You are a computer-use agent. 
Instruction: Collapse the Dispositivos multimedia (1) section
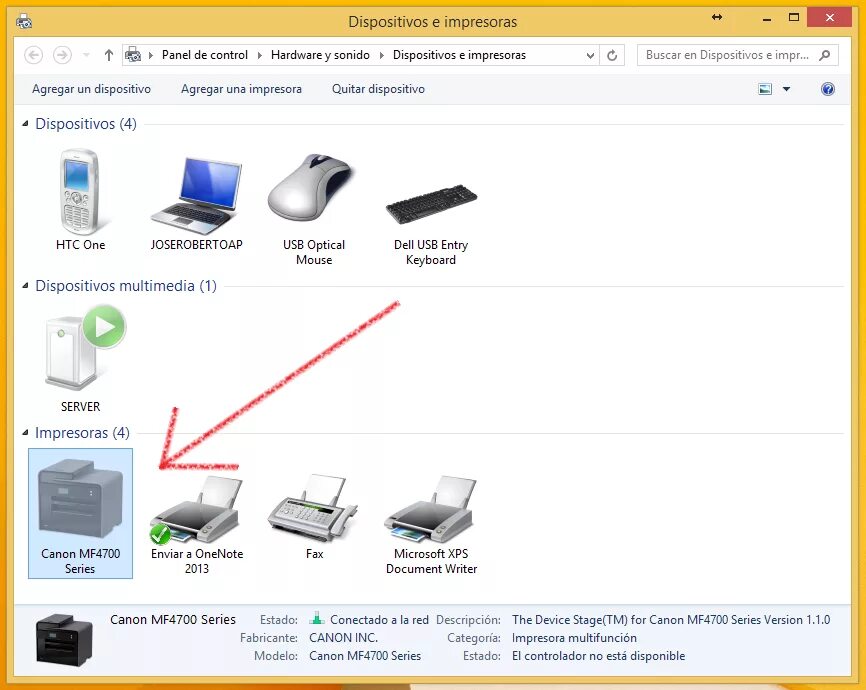25,286
